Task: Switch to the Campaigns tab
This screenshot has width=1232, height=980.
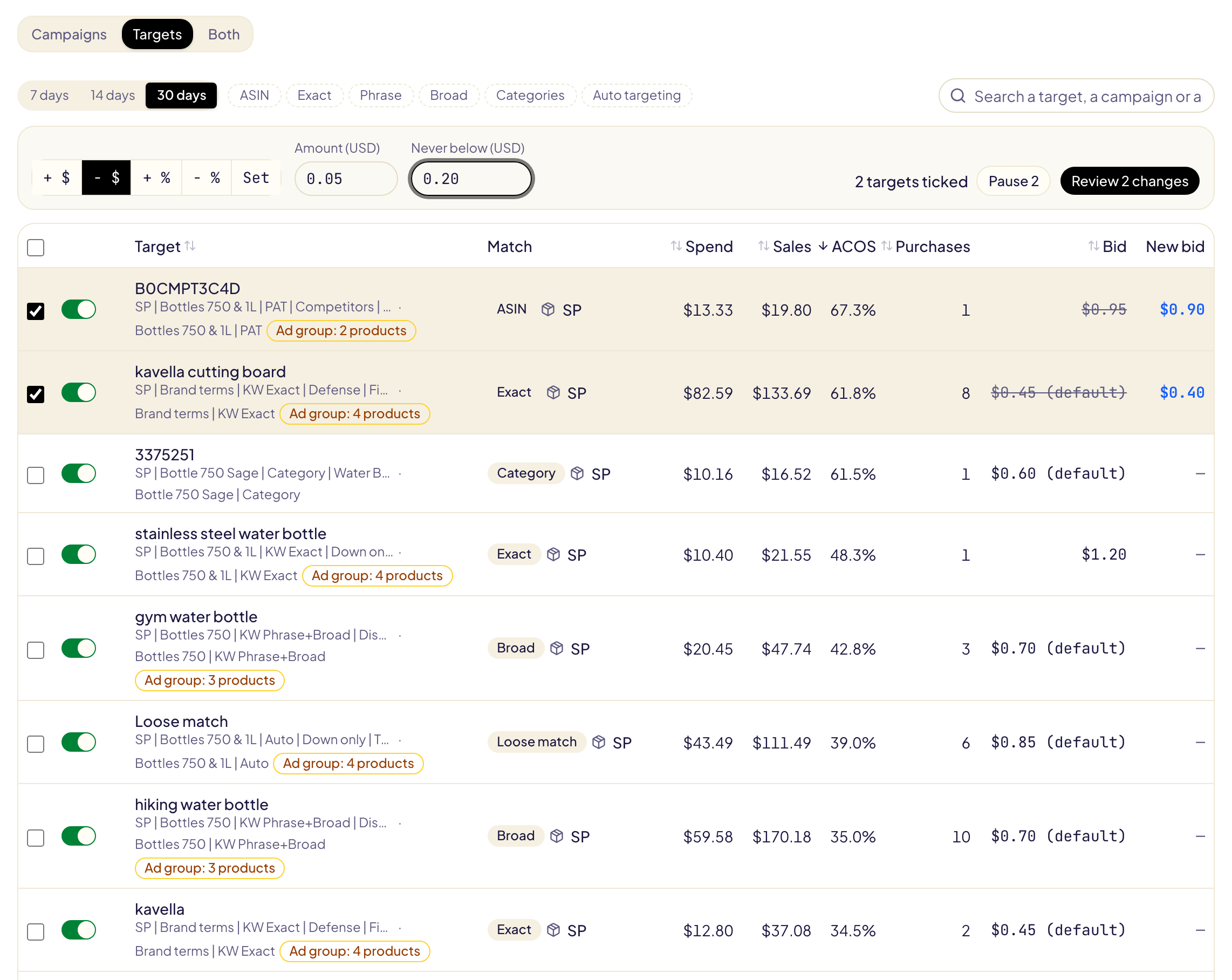Action: tap(69, 35)
